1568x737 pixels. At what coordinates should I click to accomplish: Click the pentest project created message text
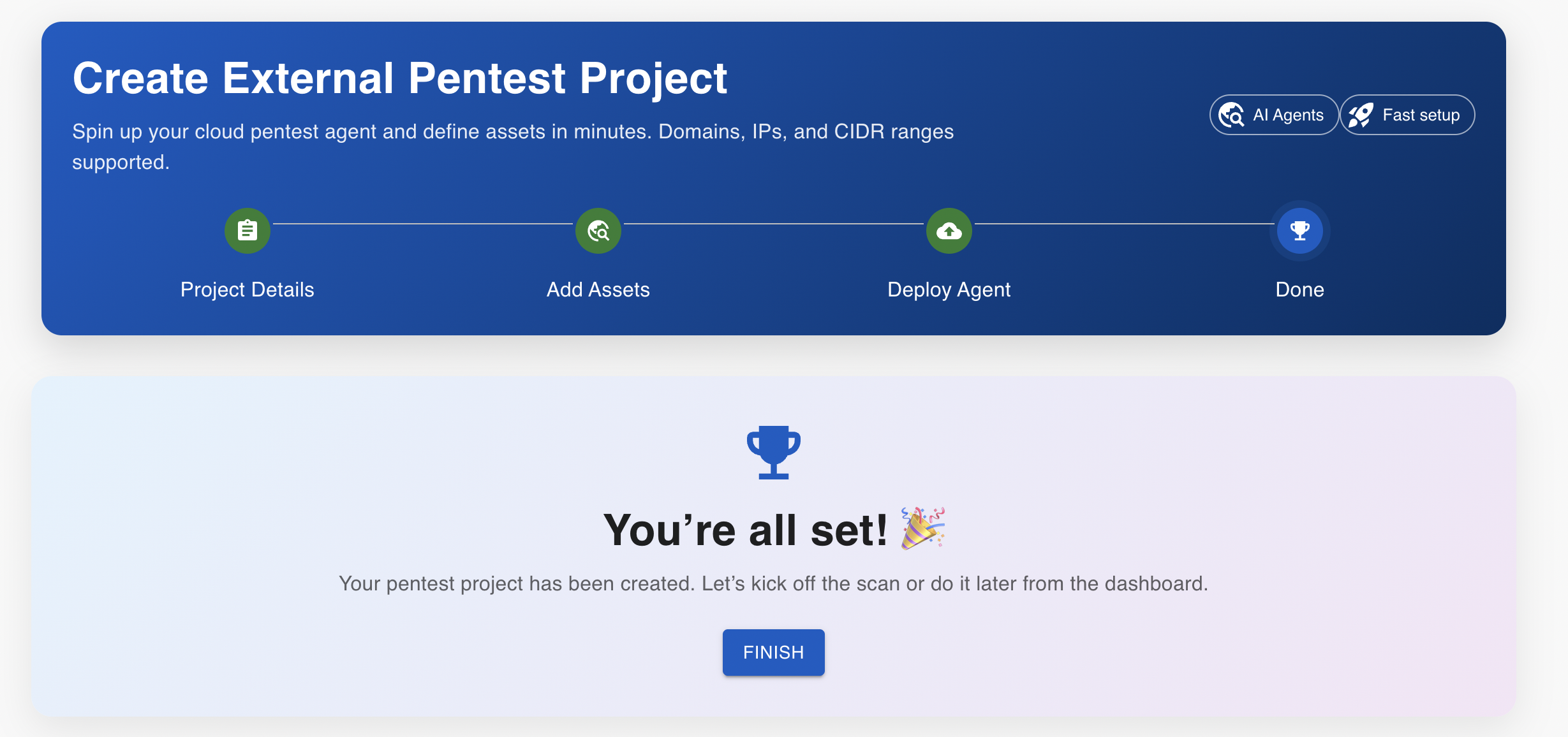coord(773,583)
